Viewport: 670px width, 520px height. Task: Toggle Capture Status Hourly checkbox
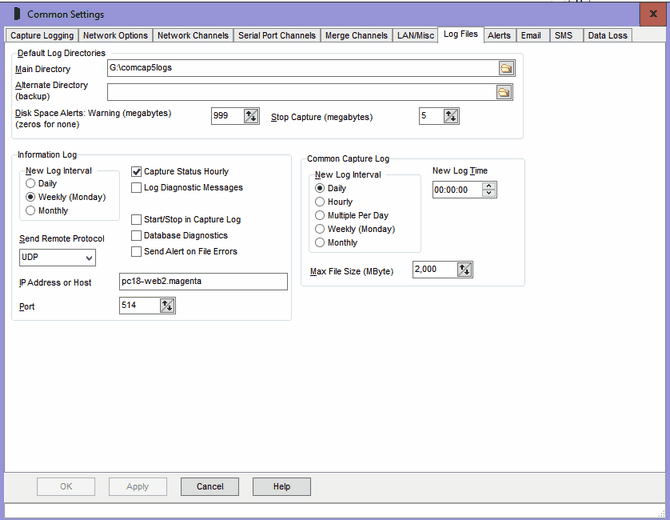tap(136, 172)
